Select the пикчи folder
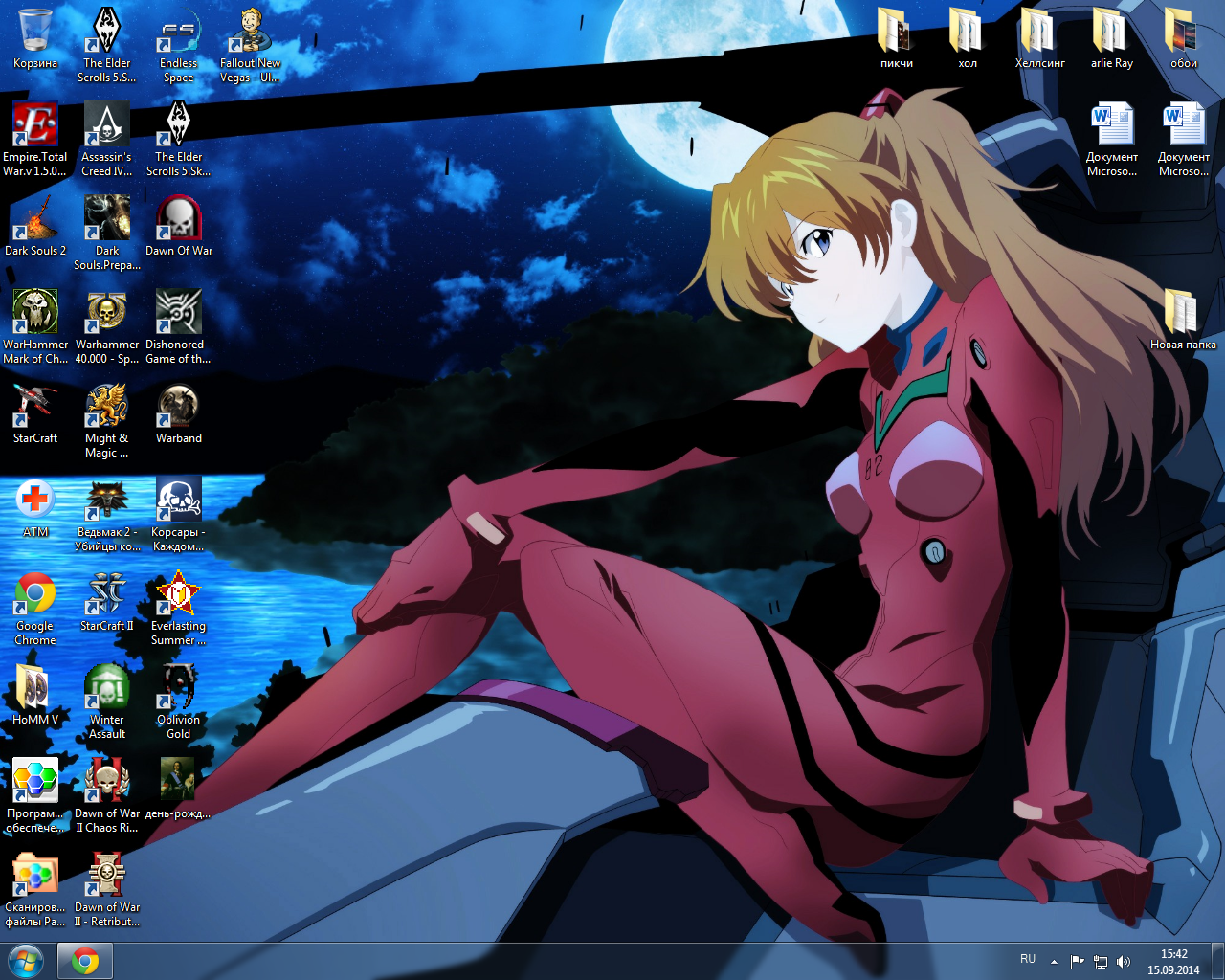 coord(896,38)
